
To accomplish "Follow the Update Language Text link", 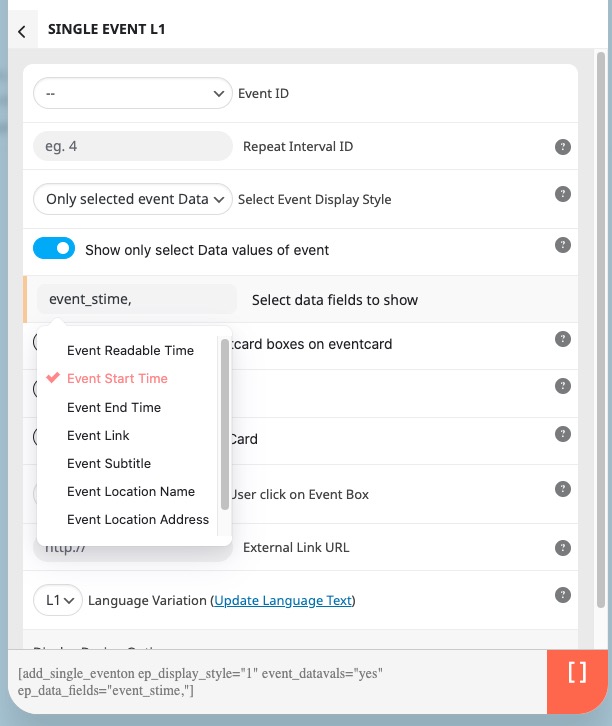I will 283,601.
